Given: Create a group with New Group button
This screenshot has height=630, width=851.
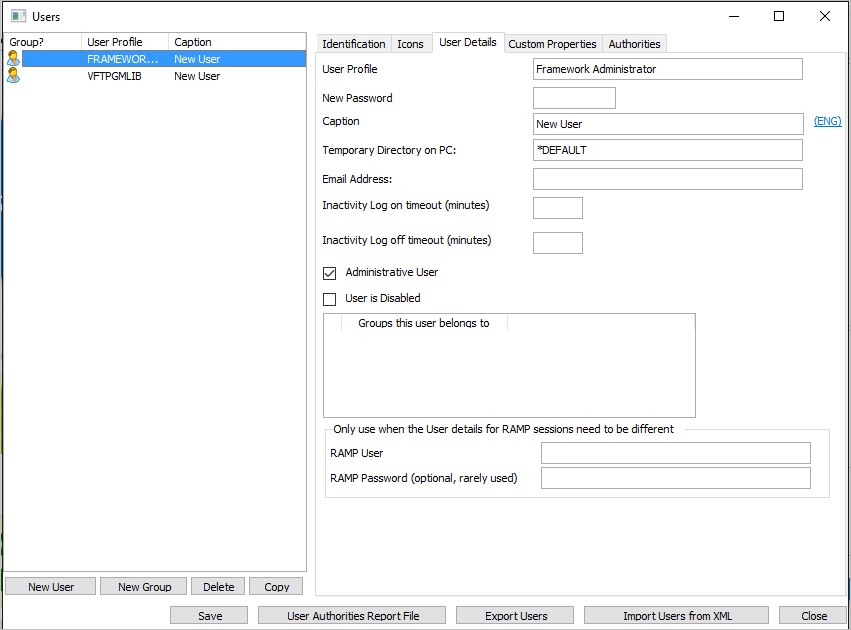Looking at the screenshot, I should (x=144, y=587).
